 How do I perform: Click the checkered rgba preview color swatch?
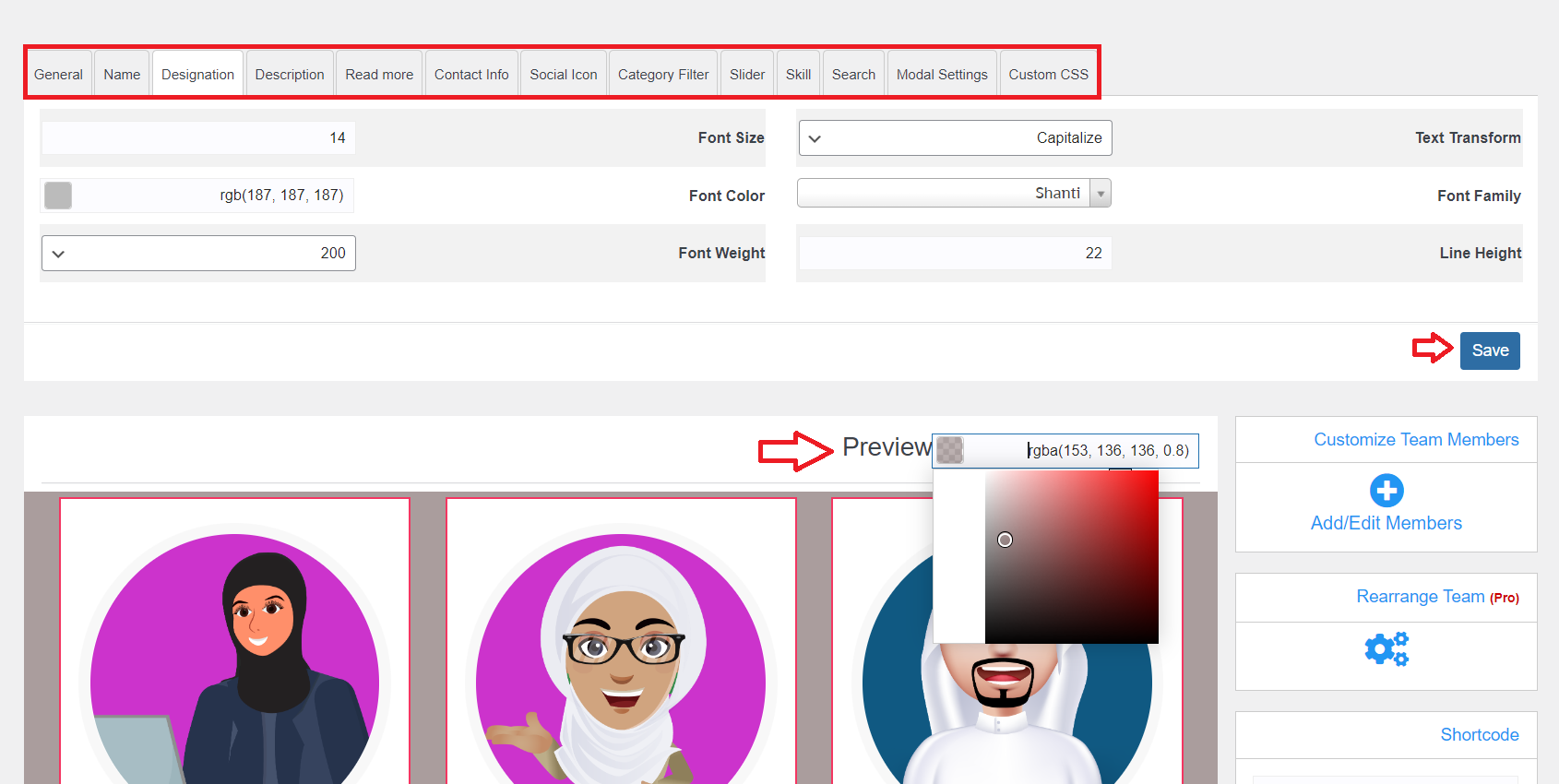pyautogui.click(x=950, y=451)
